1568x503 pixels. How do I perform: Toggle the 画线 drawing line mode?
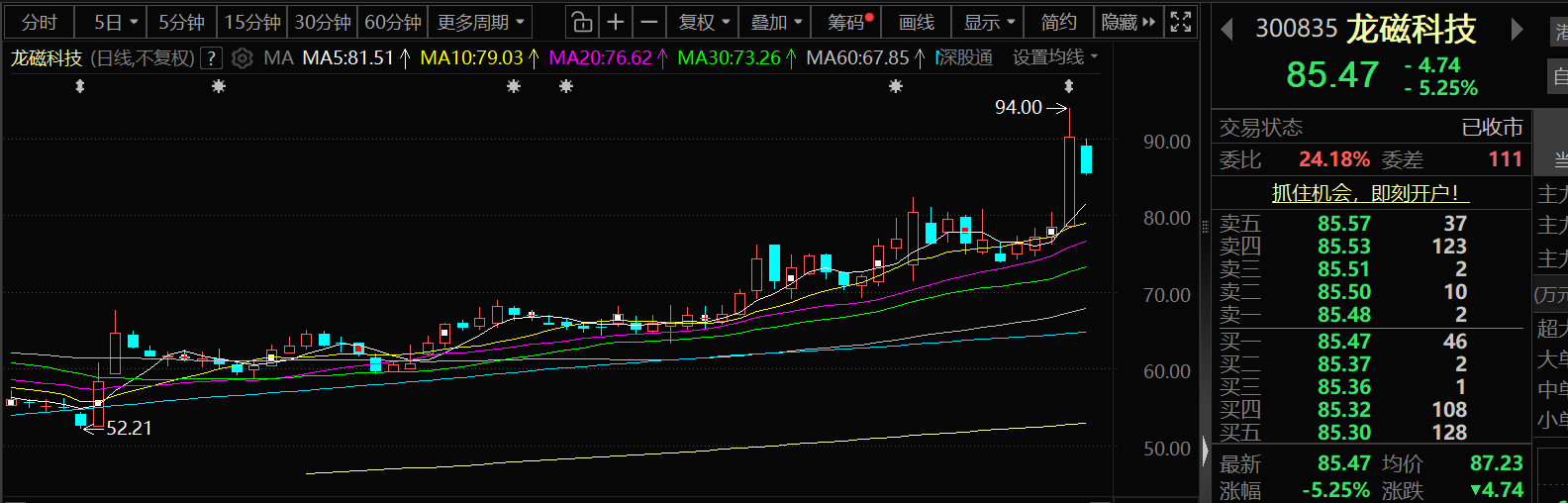(x=916, y=22)
